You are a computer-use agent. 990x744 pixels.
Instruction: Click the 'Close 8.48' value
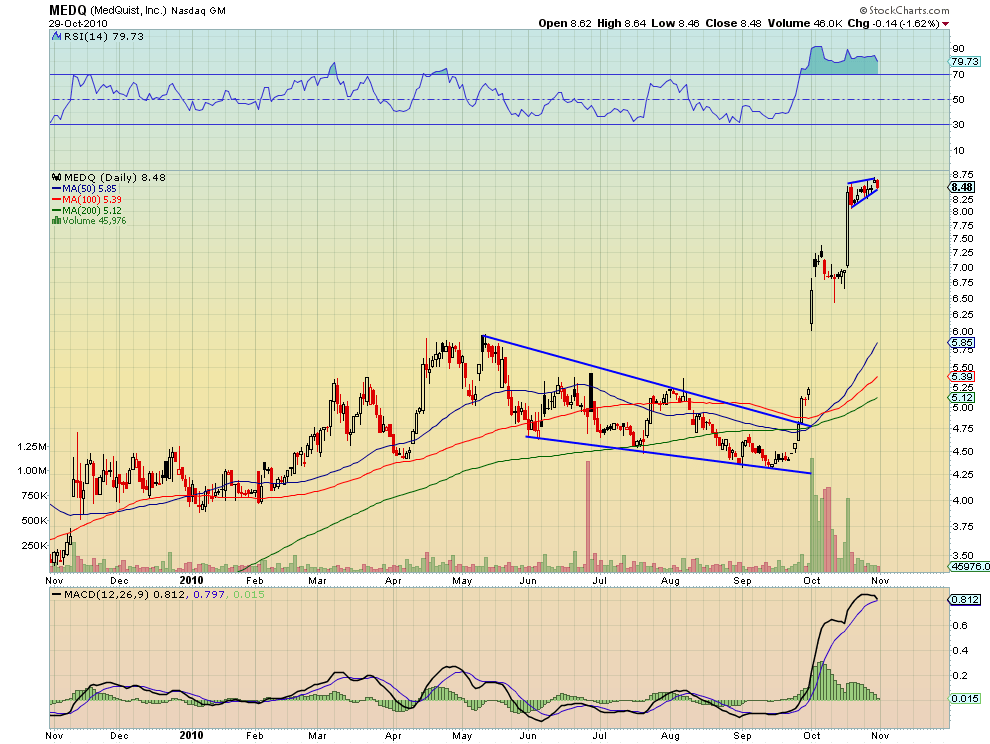[x=733, y=23]
